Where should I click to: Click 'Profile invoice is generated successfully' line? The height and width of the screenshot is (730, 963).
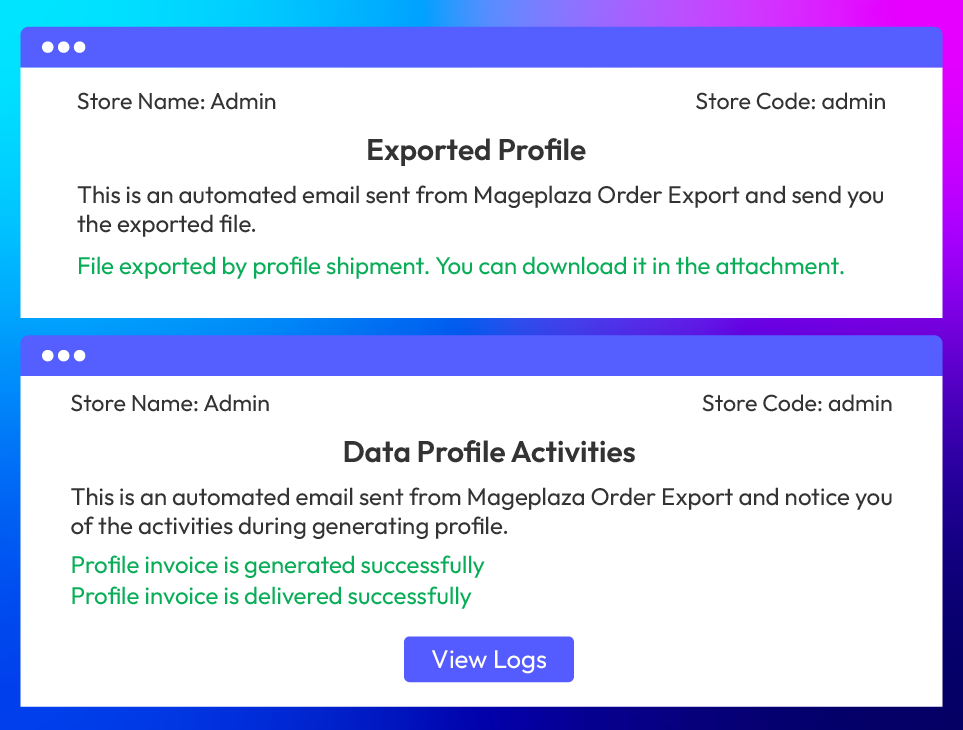point(278,565)
